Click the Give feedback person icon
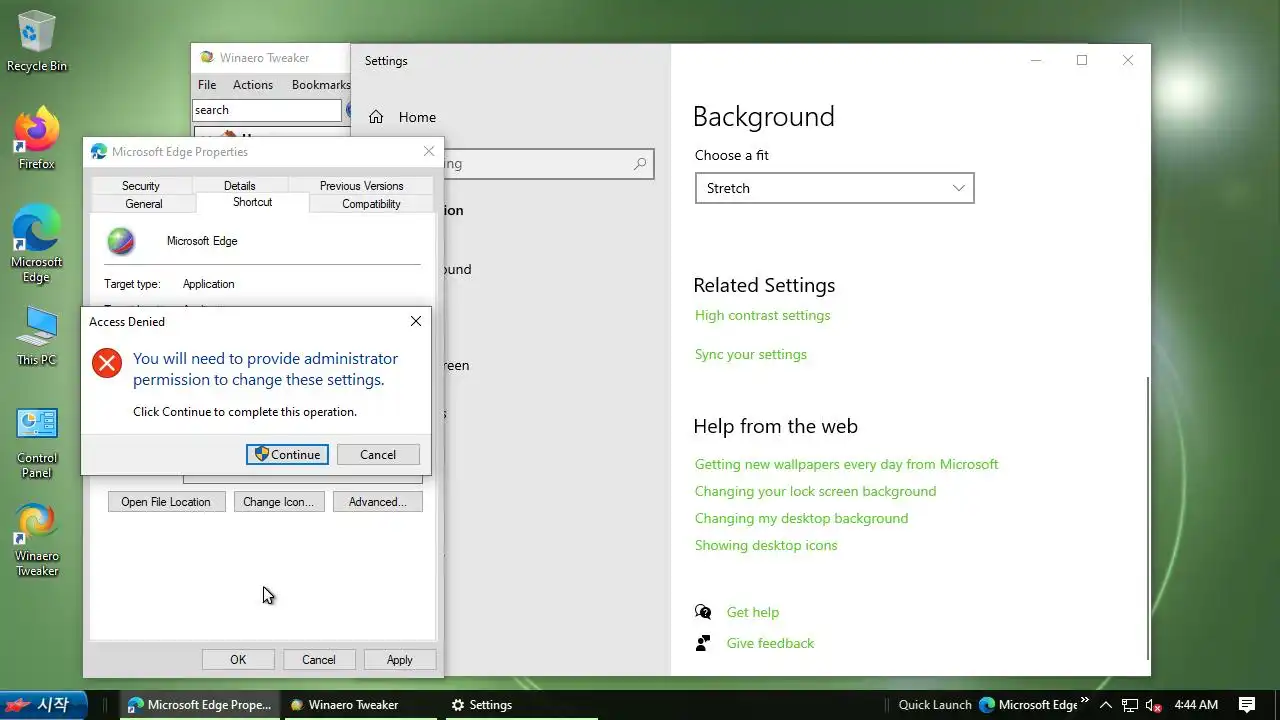This screenshot has width=1280, height=720. (703, 643)
